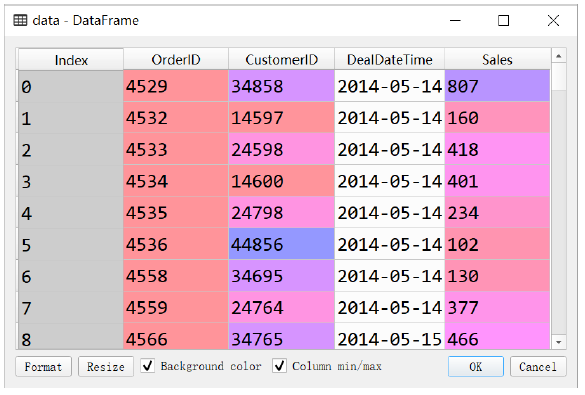Viewport: 585px width, 395px height.
Task: Click the DataFrame table icon in title bar
Action: (20, 20)
